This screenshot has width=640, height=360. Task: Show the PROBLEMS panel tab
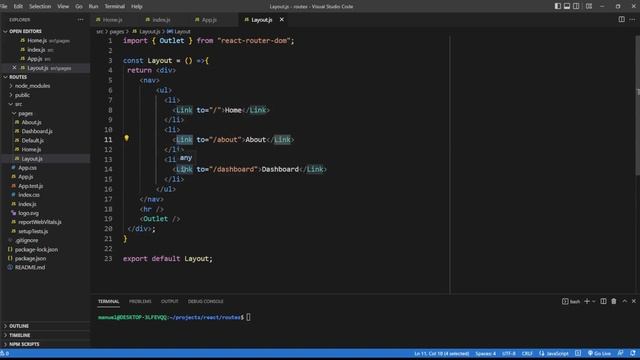click(140, 301)
